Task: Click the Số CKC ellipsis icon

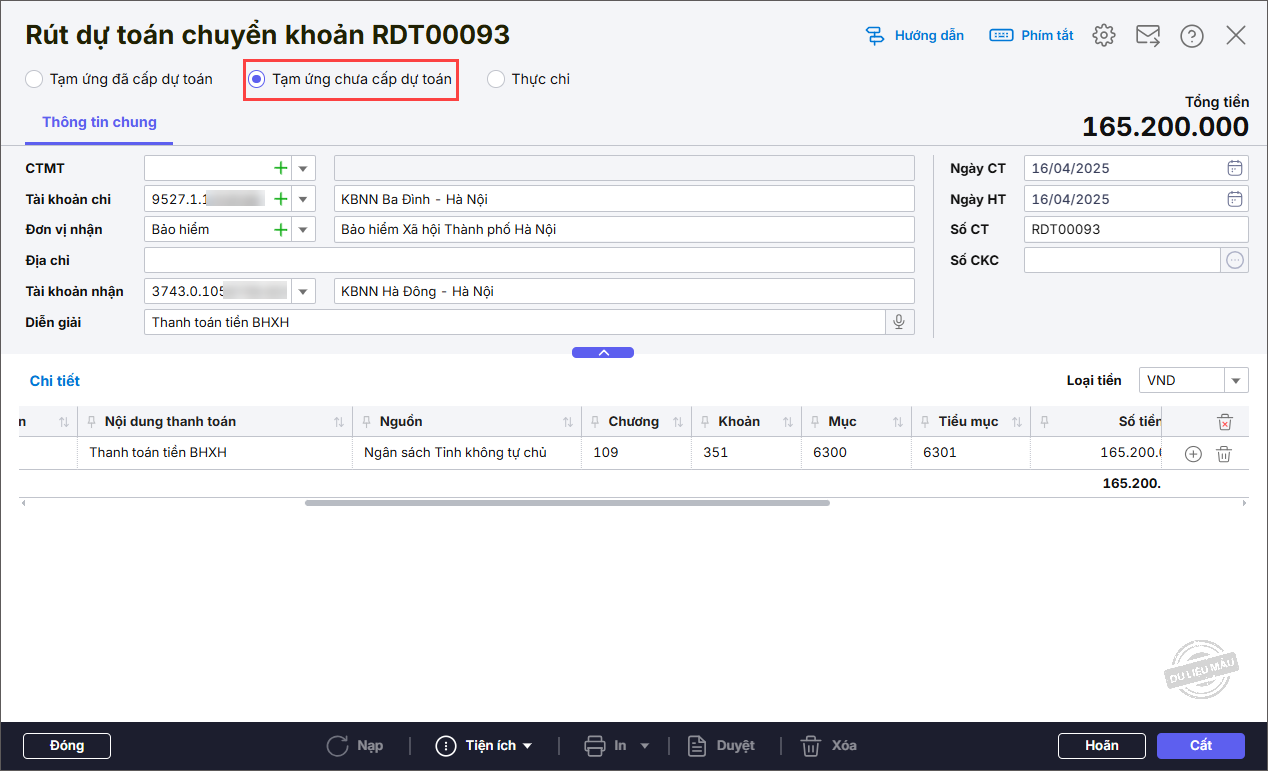Action: tap(1235, 260)
